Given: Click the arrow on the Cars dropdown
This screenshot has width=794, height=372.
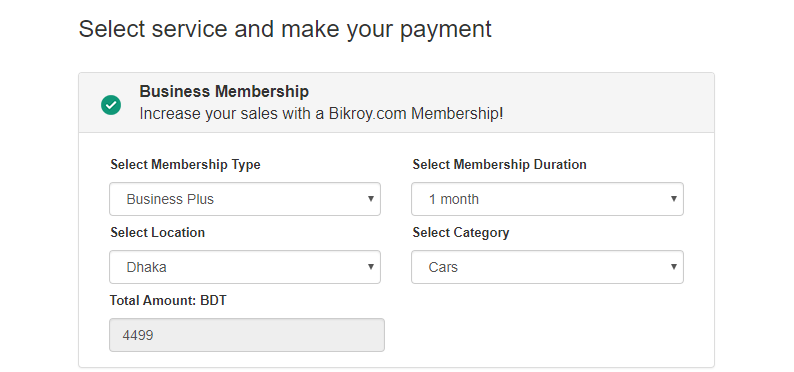Looking at the screenshot, I should tap(673, 267).
